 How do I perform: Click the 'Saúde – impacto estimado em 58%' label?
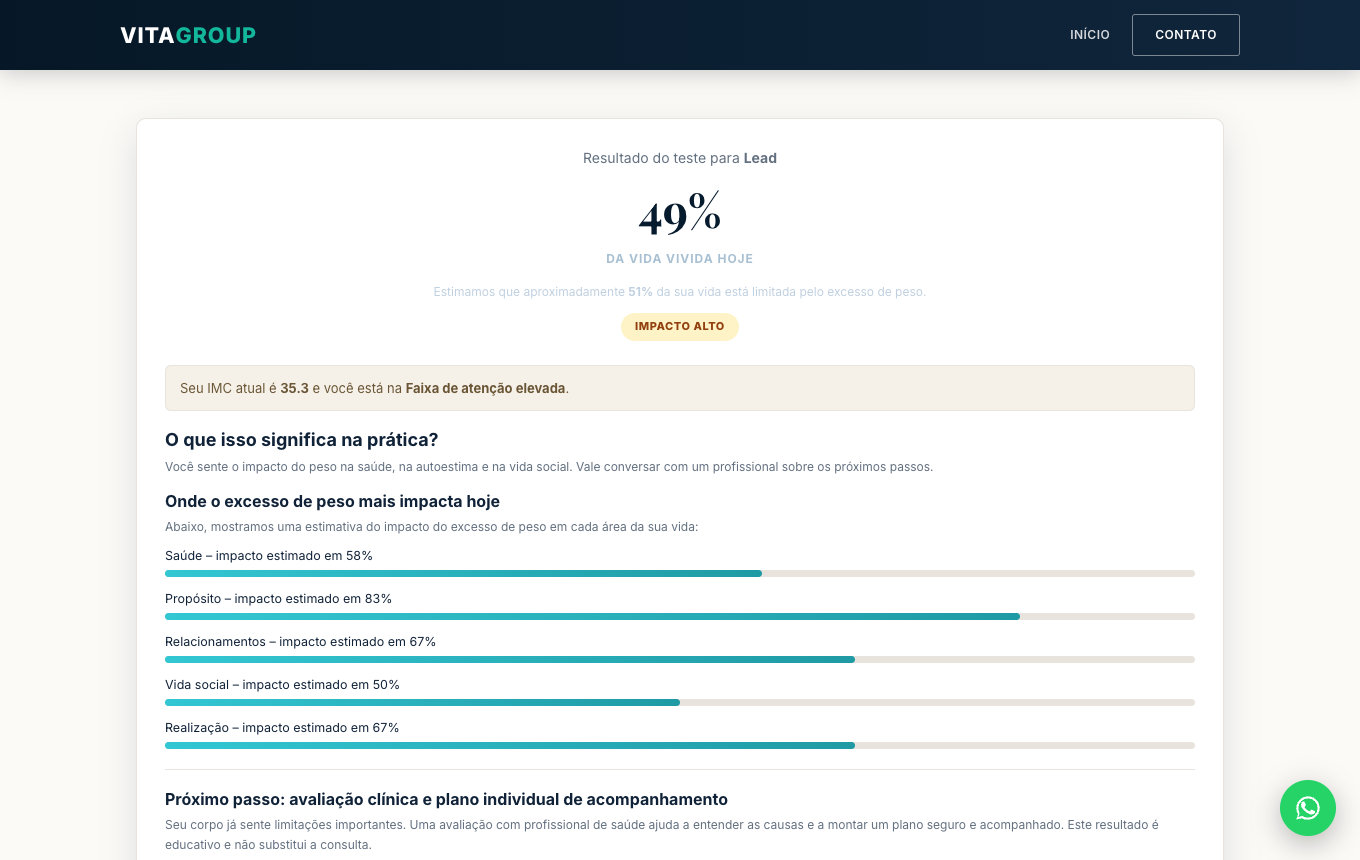point(269,556)
